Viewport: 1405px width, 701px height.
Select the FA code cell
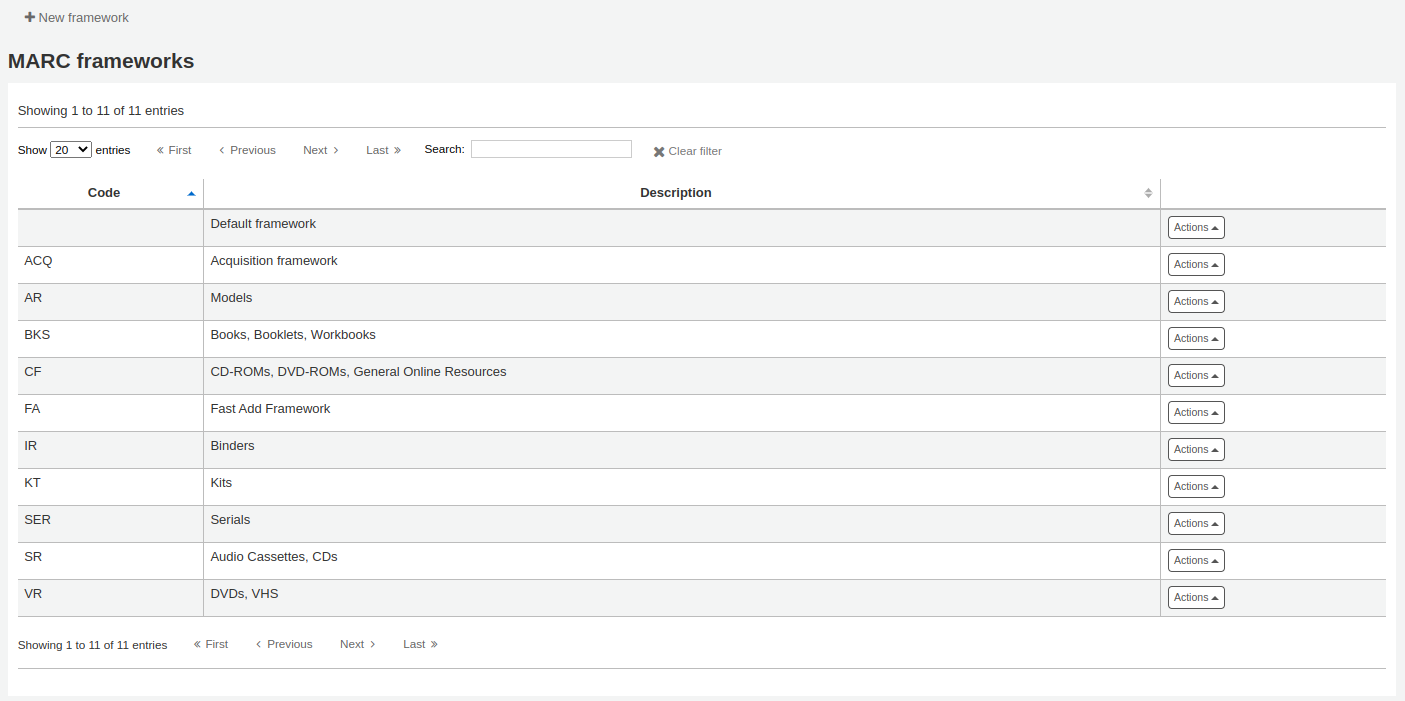[110, 413]
